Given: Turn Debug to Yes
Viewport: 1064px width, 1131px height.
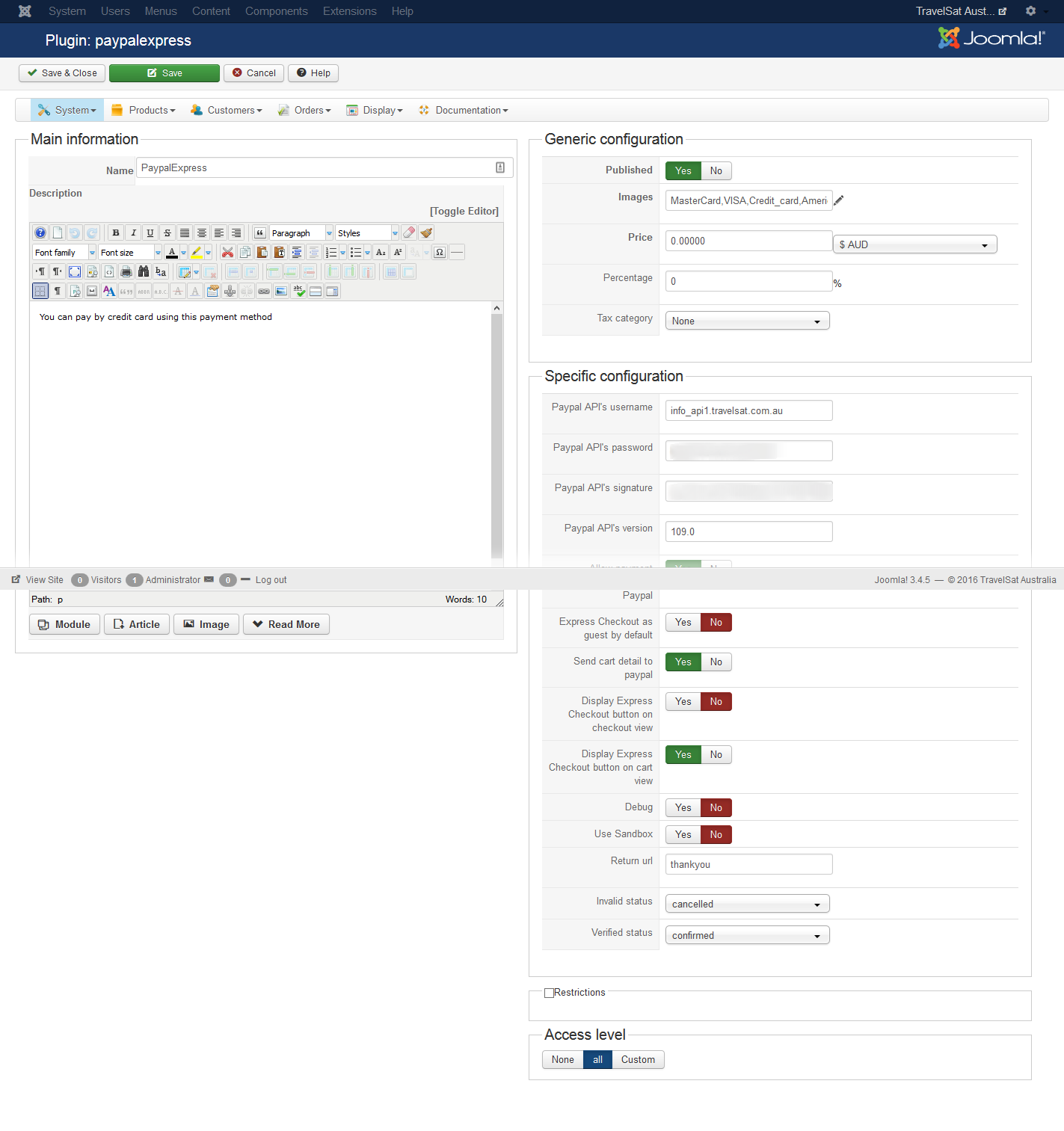Looking at the screenshot, I should (x=683, y=808).
